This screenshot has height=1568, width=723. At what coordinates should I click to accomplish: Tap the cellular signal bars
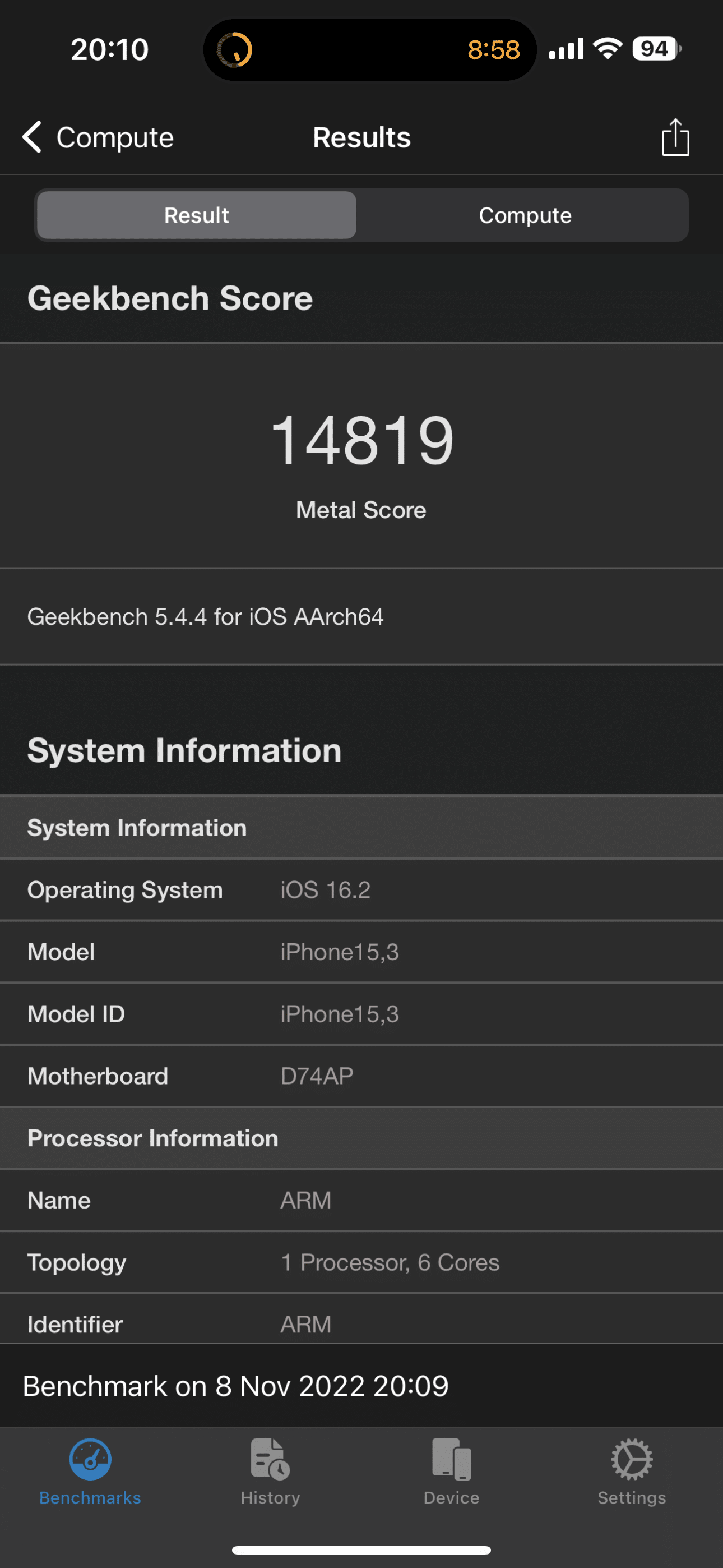click(x=566, y=49)
